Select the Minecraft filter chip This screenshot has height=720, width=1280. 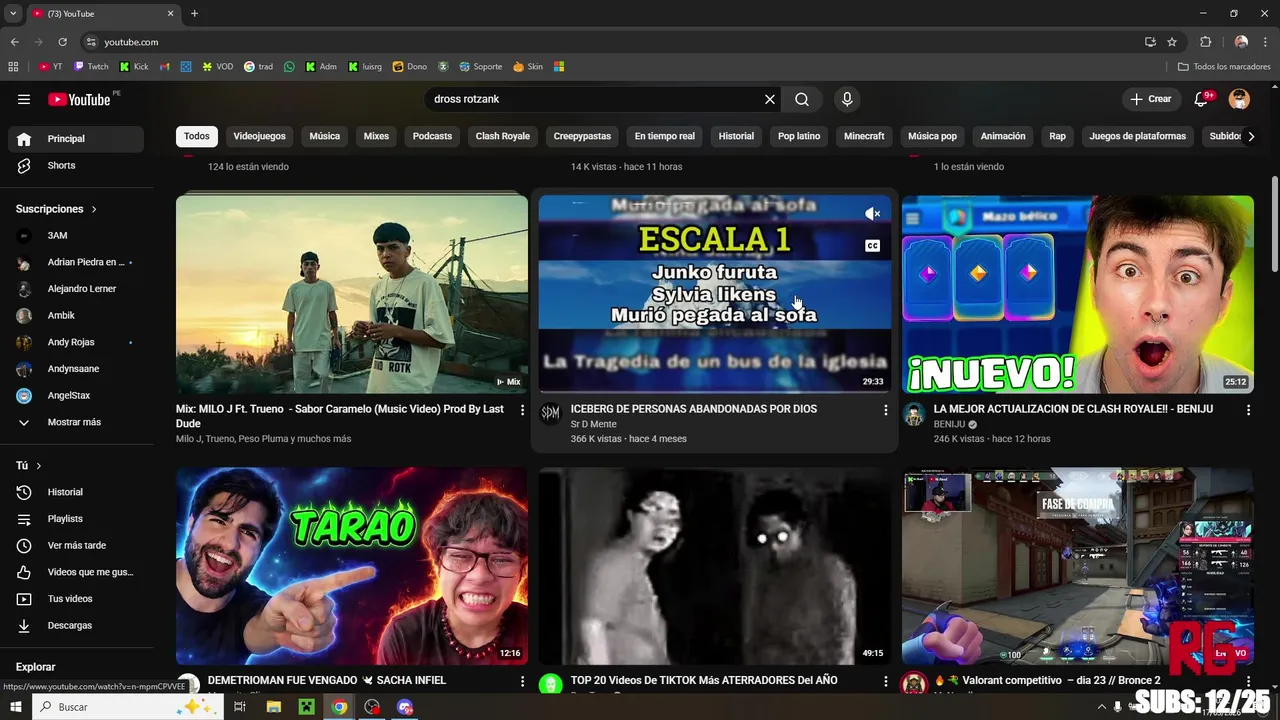(864, 136)
